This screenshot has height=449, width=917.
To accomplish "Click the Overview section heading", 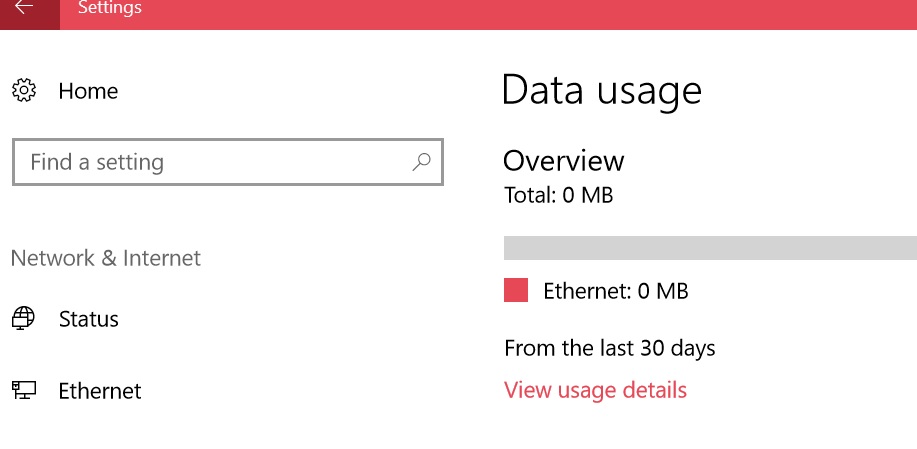I will [x=564, y=161].
